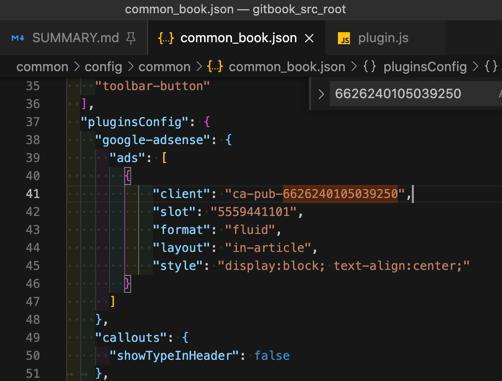502x381 pixels.
Task: Click the "toolbar-button" string on line 35
Action: tap(152, 86)
